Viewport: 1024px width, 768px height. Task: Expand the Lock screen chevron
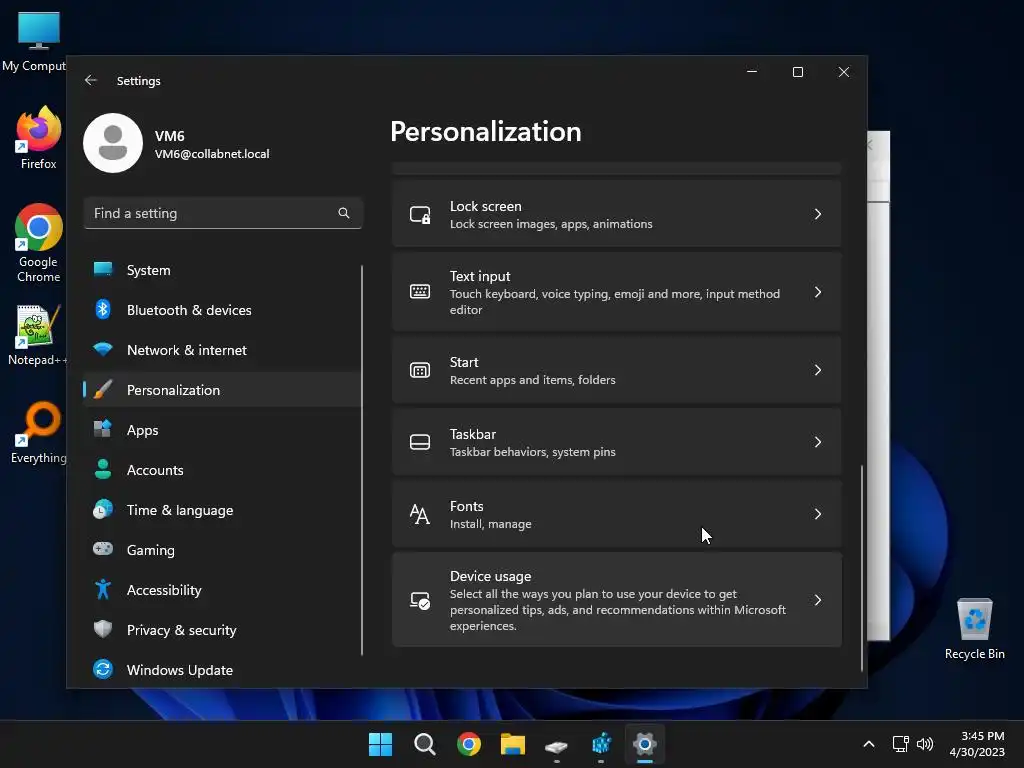coord(818,214)
